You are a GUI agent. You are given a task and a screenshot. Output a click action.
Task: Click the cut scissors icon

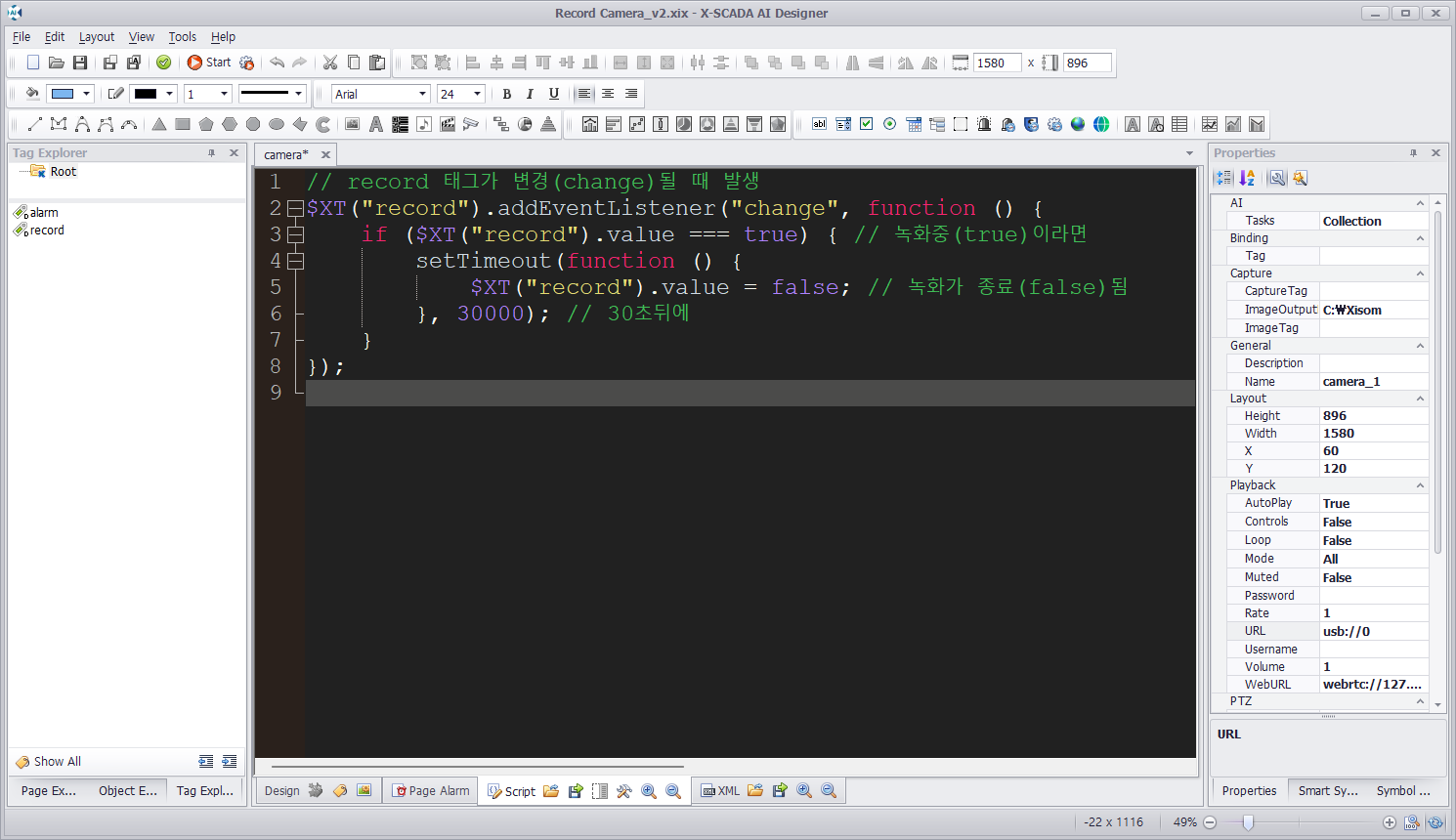coord(330,63)
